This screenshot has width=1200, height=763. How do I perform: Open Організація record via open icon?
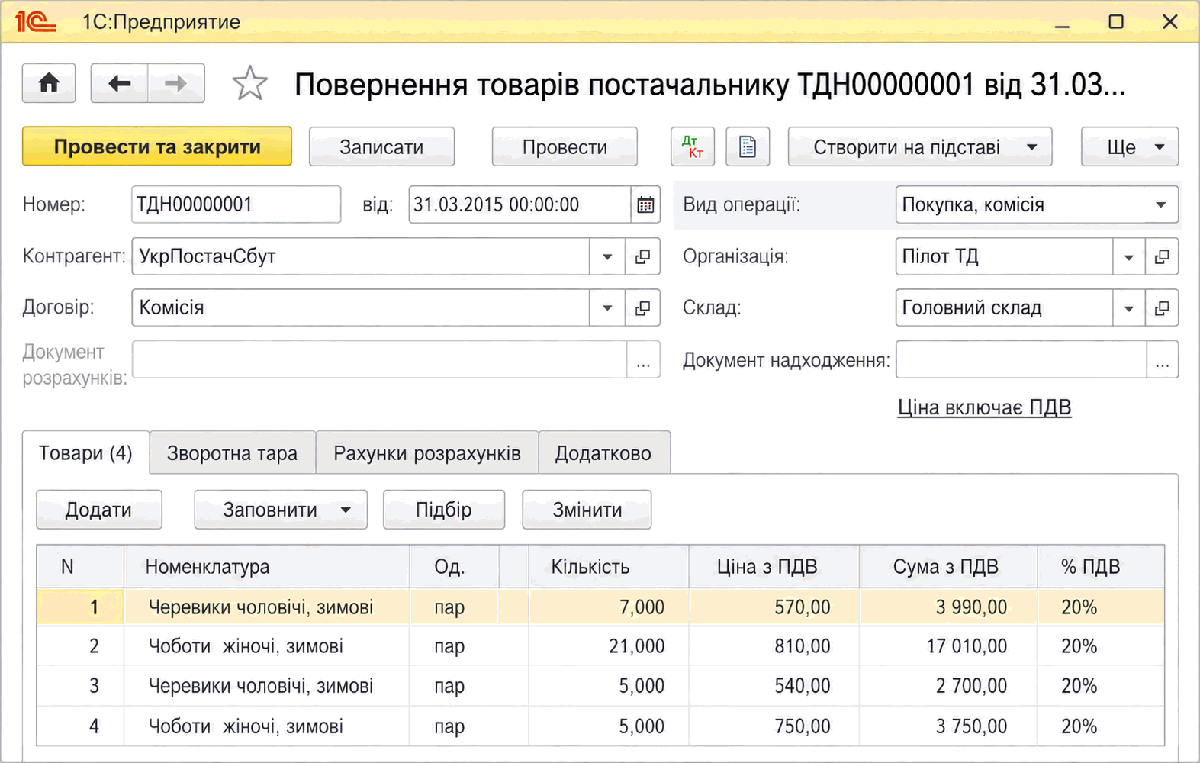[1161, 257]
